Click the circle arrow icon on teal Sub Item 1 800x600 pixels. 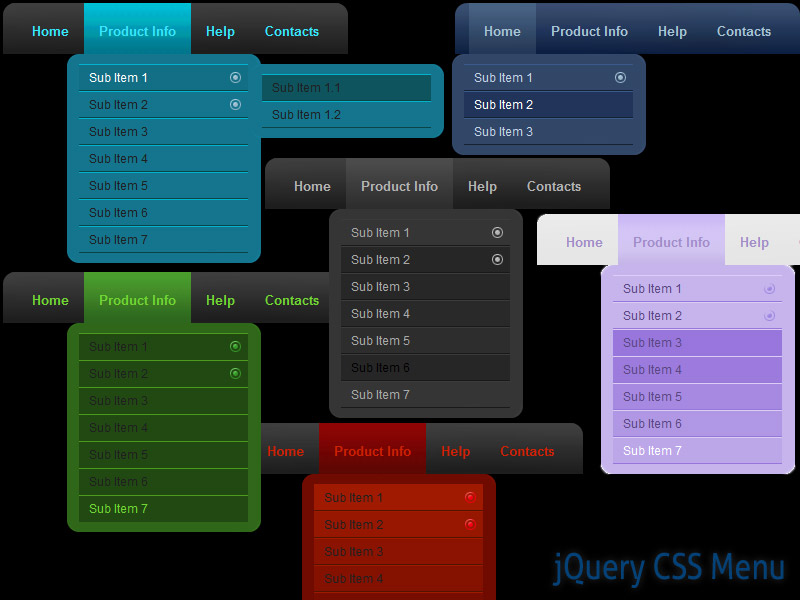pos(235,77)
